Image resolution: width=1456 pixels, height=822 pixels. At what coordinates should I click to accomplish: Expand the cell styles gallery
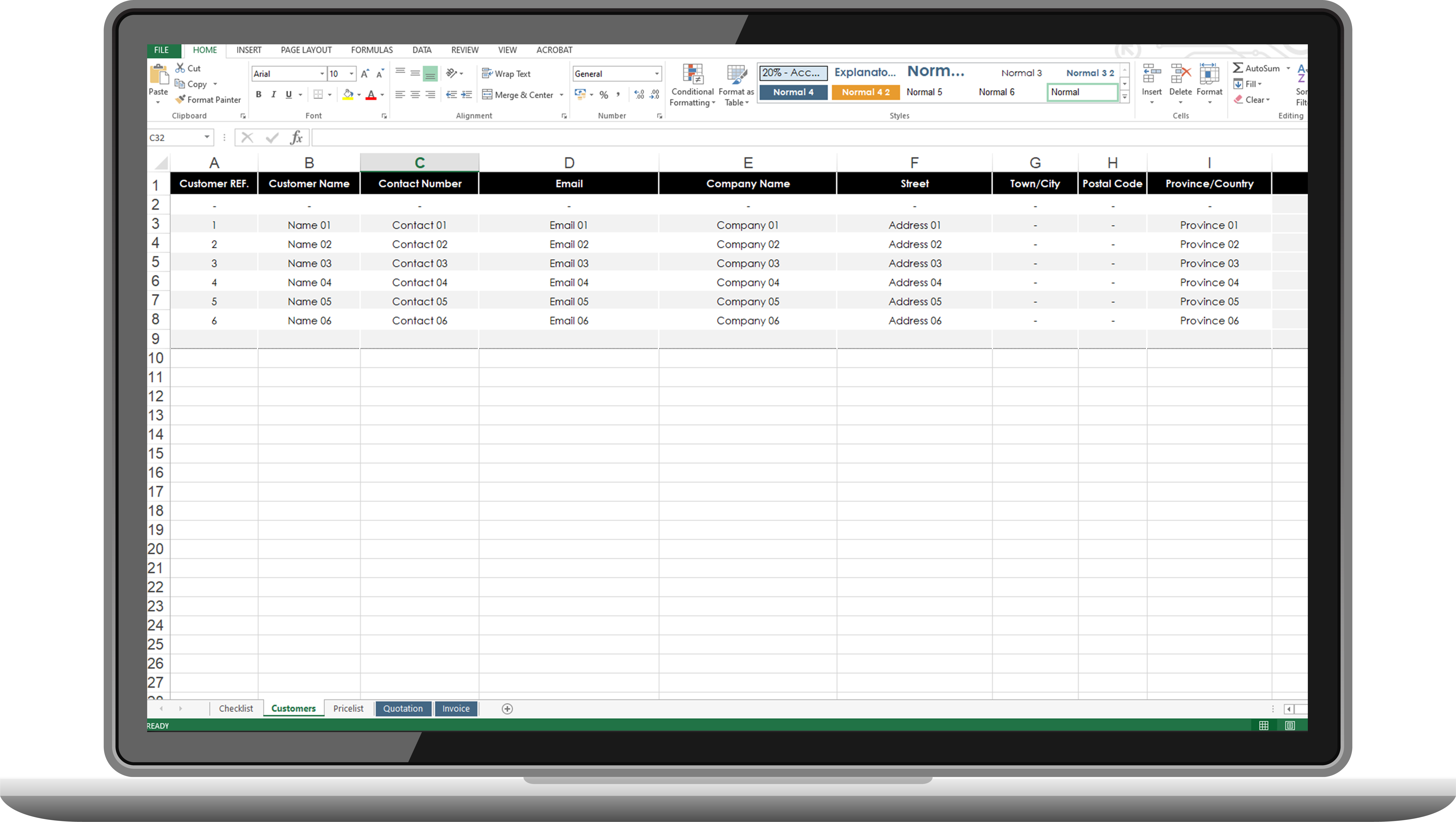click(x=1124, y=97)
